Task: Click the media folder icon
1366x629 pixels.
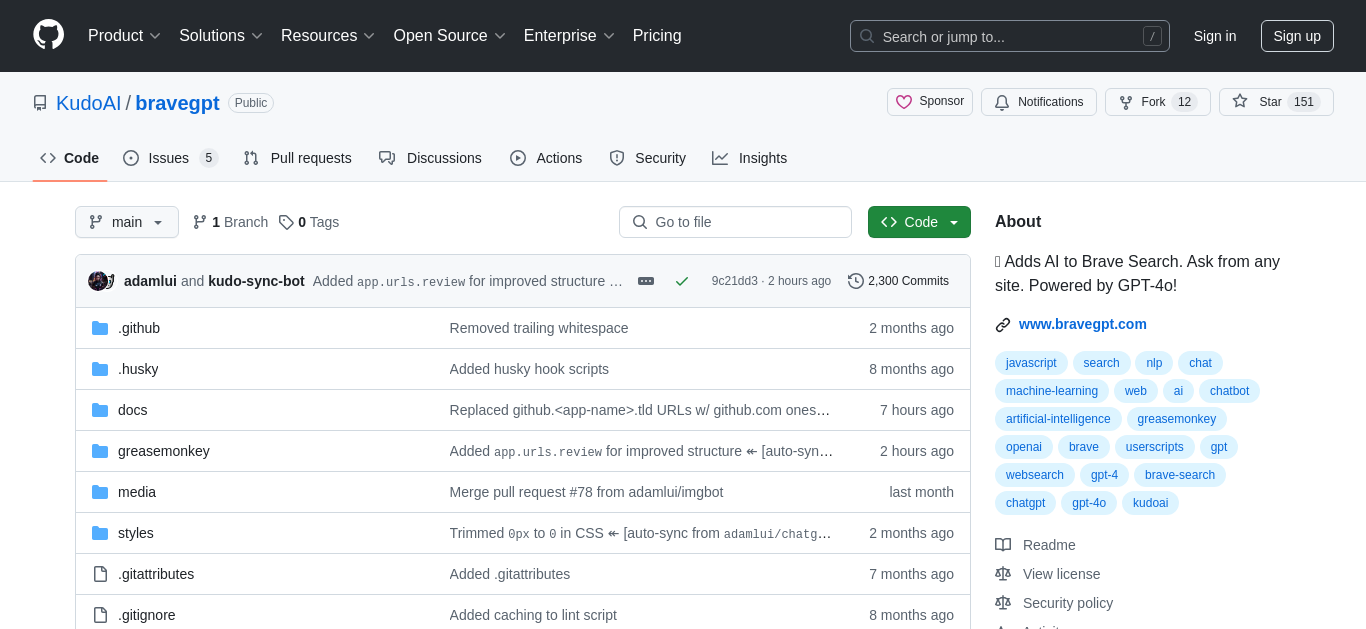Action: point(100,492)
